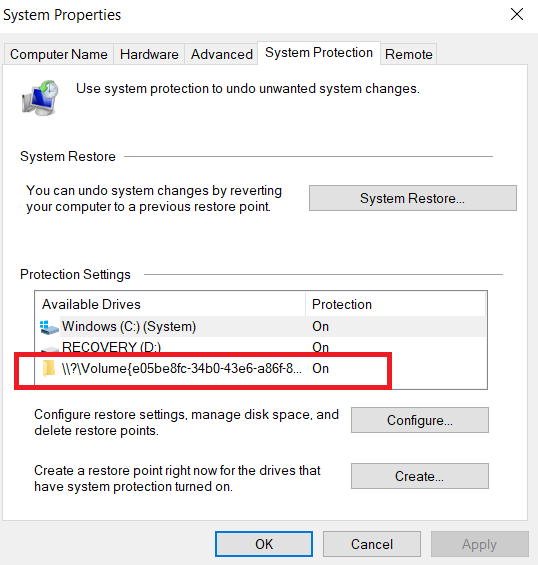The image size is (538, 565).
Task: Select the System Protection tab
Action: click(x=319, y=53)
